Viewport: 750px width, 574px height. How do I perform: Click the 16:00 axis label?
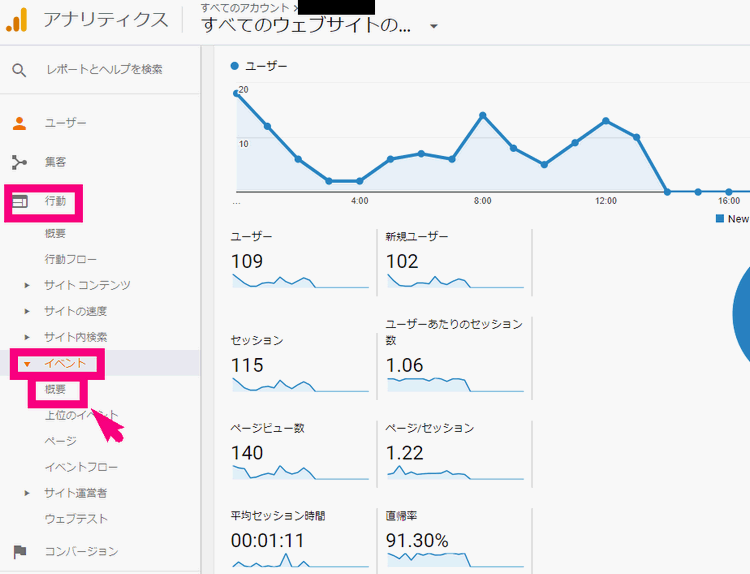tap(728, 201)
